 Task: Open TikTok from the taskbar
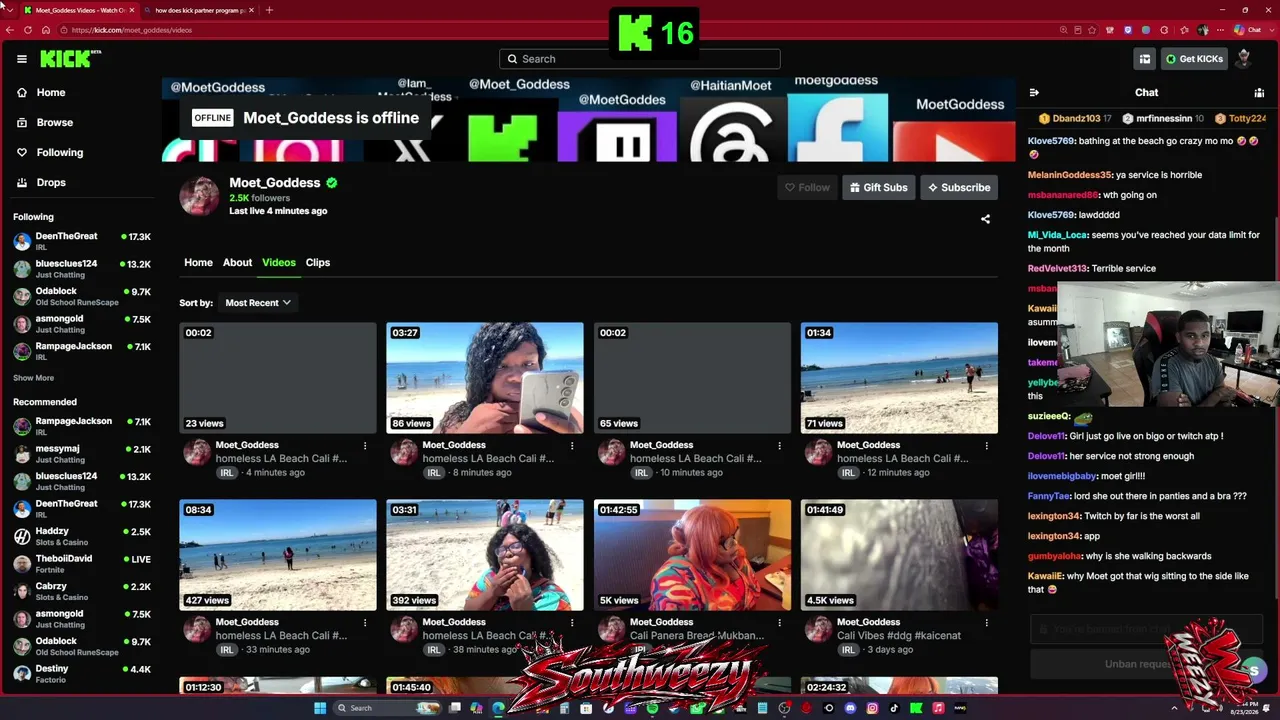[x=895, y=708]
